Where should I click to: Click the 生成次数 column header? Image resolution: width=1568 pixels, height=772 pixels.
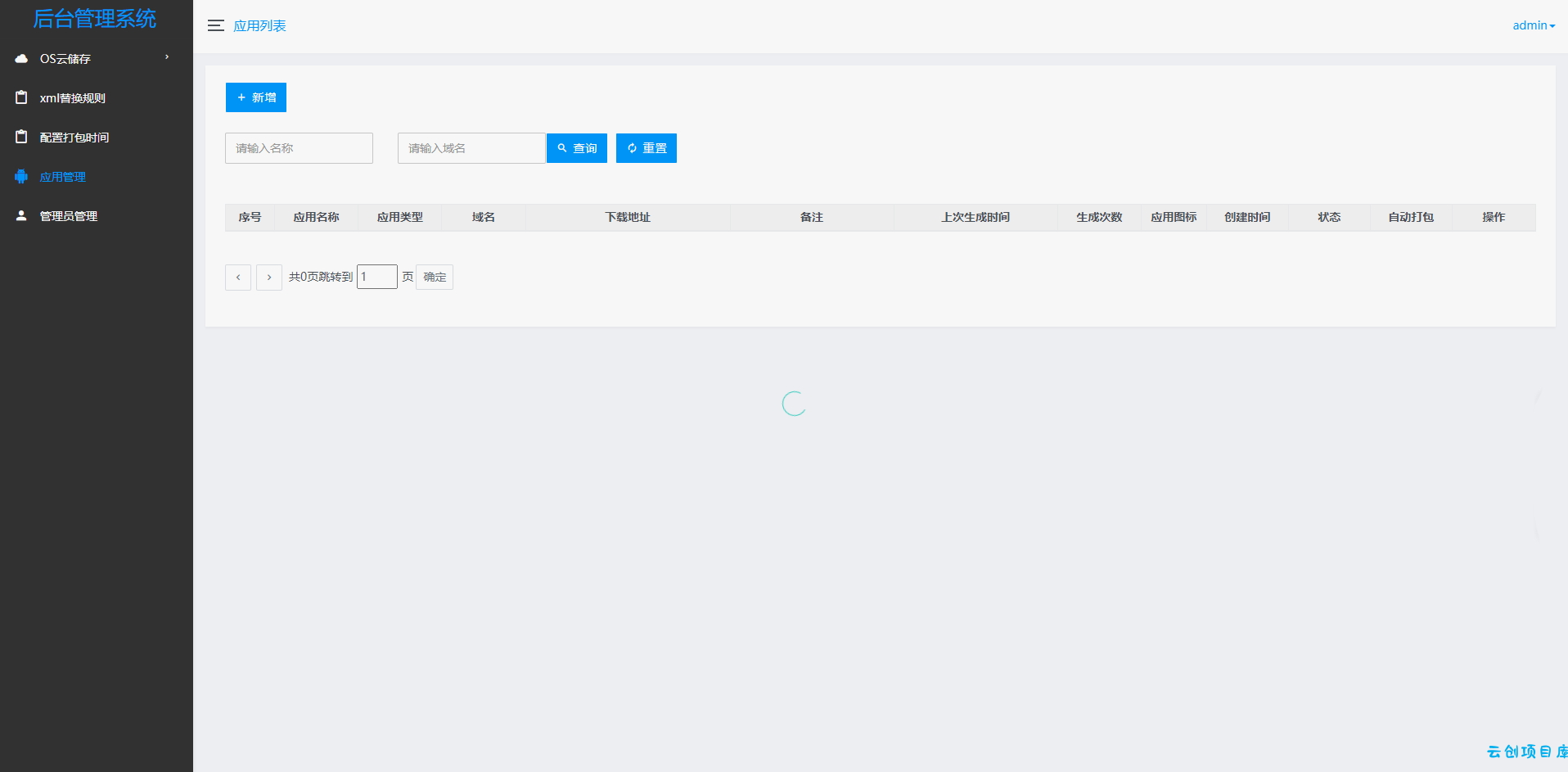pyautogui.click(x=1099, y=217)
